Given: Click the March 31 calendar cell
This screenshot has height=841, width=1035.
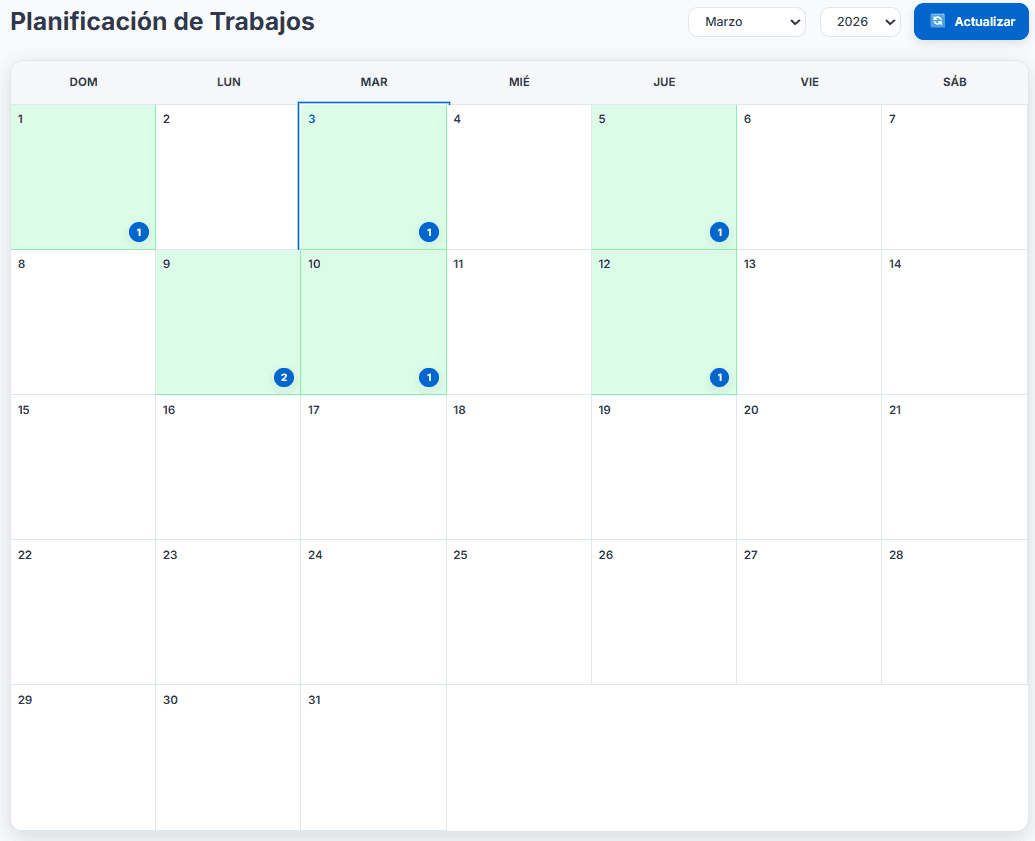Looking at the screenshot, I should click(374, 755).
